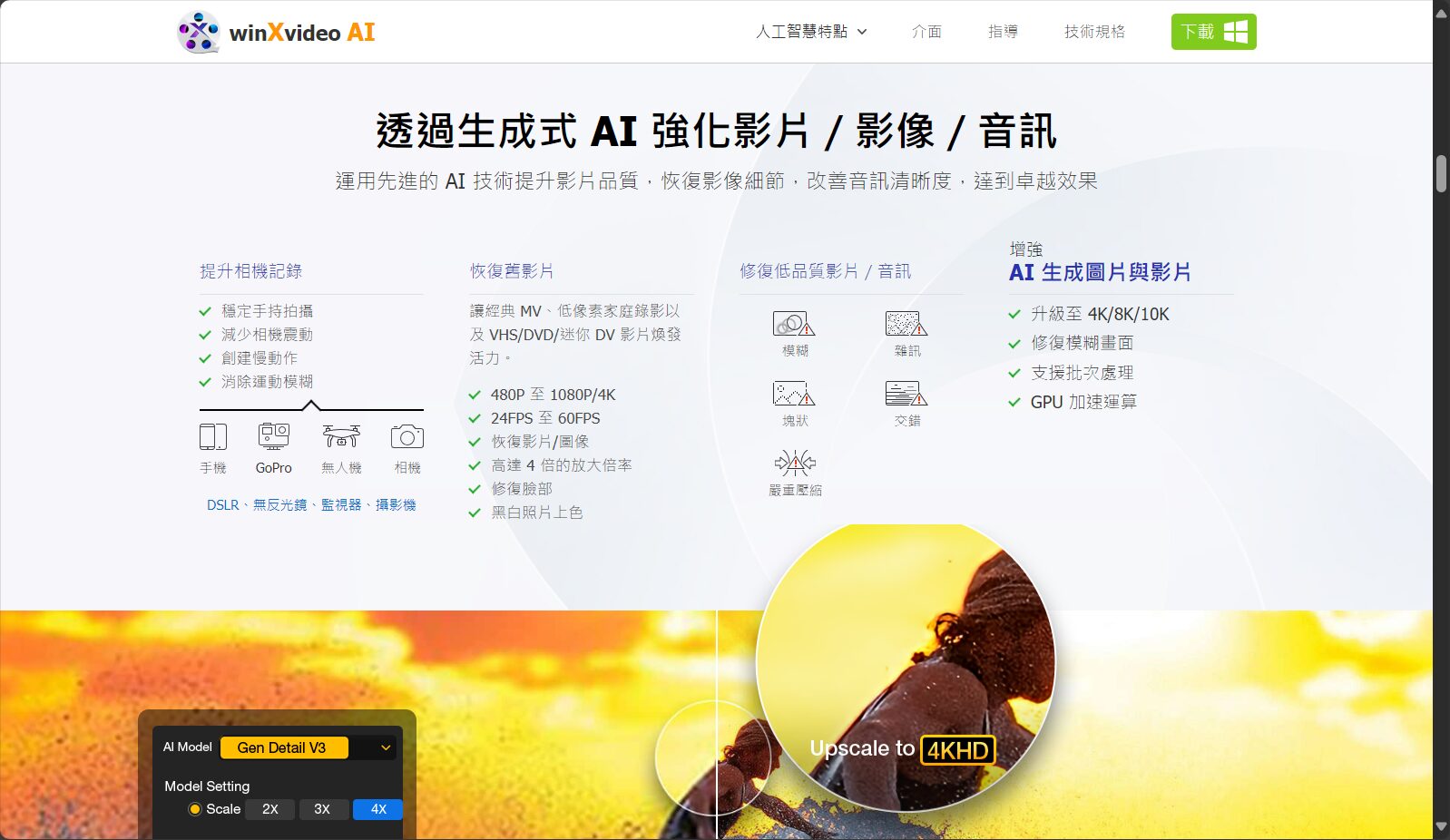Click the 修復模糊畫面 item
This screenshot has height=840, width=1450.
pyautogui.click(x=1071, y=343)
